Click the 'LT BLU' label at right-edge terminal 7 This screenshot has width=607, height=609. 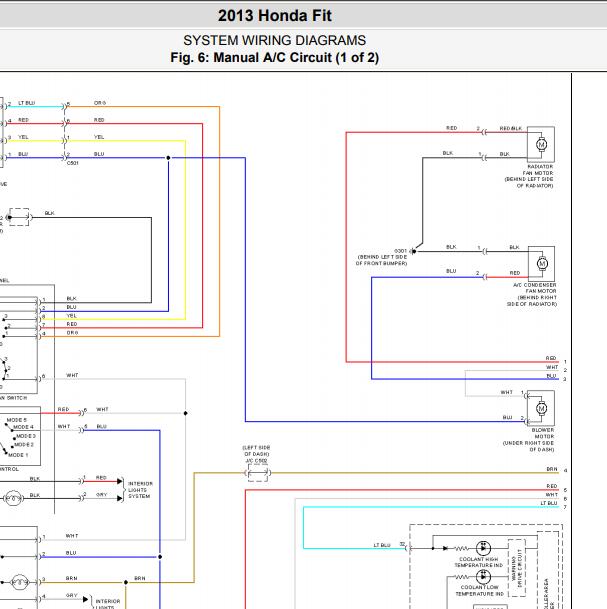click(x=549, y=503)
